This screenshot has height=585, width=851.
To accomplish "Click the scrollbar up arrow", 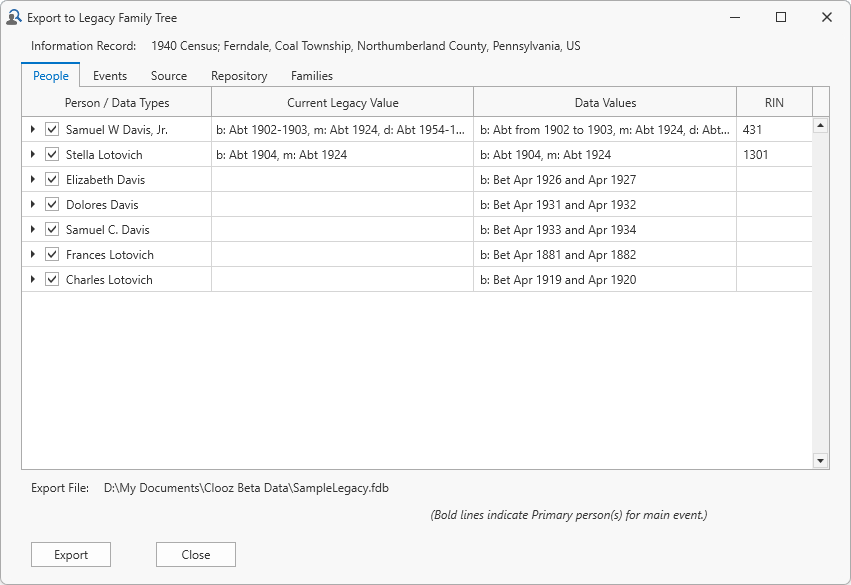I will tap(821, 125).
